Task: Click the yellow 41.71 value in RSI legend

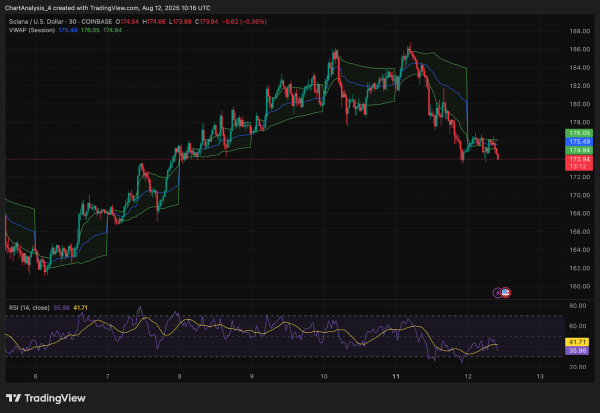Action: coord(80,308)
